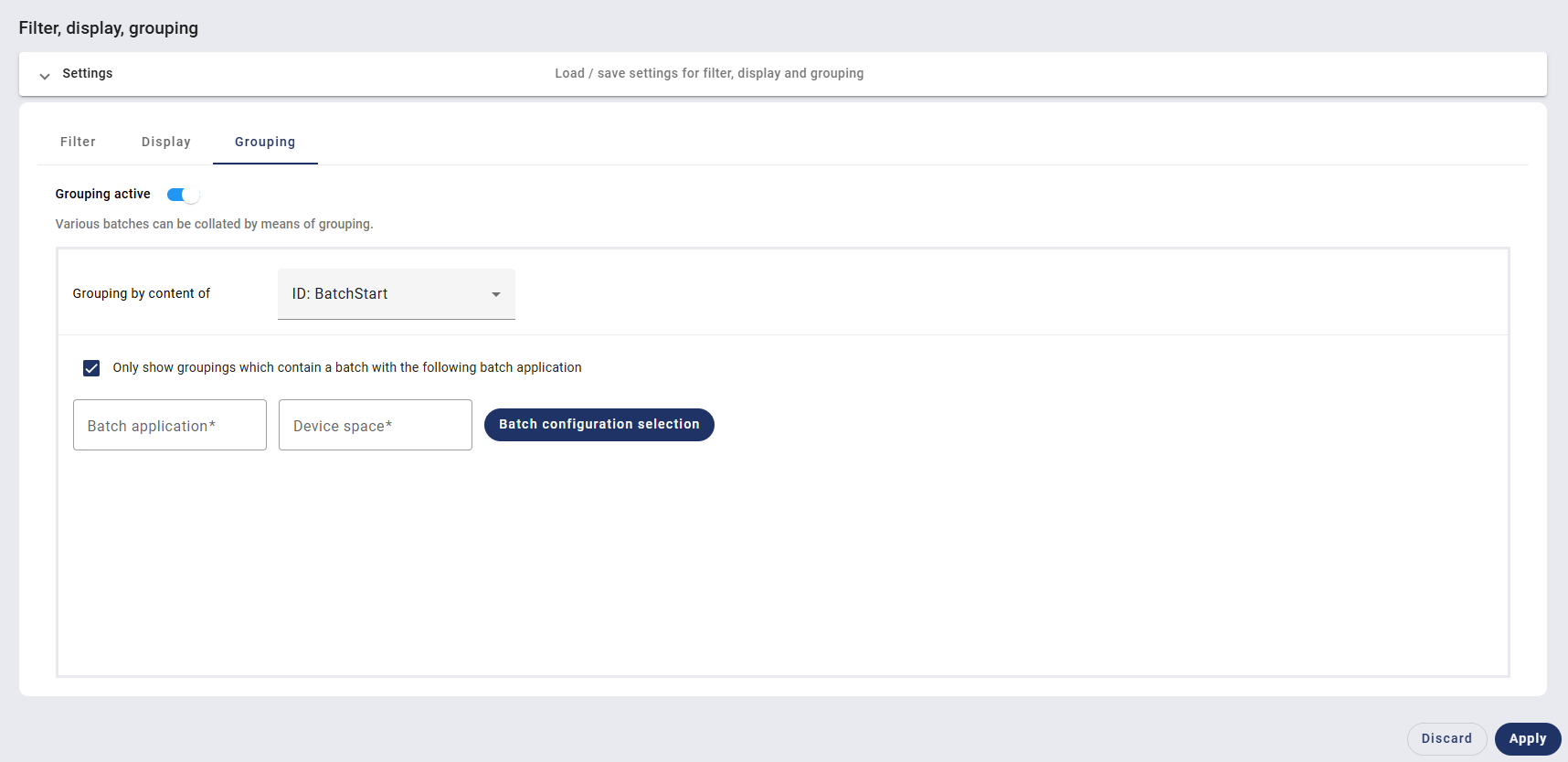Viewport: 1568px width, 762px height.
Task: Focus the Device space field
Action: click(x=375, y=425)
